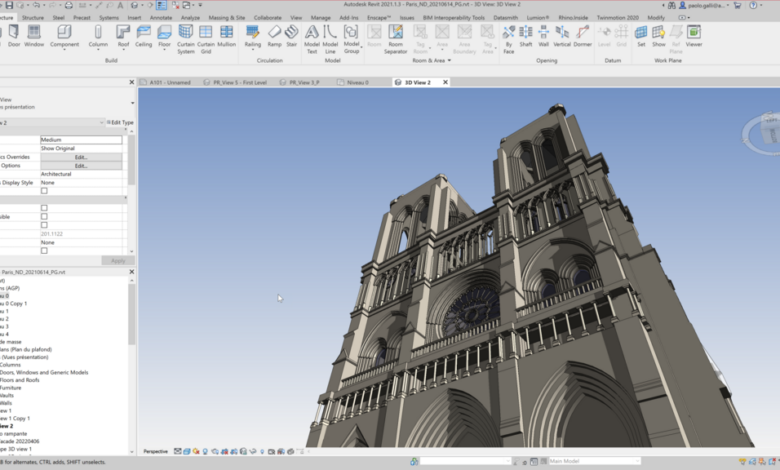The image size is (780, 470).
Task: Click the Edit Type button
Action: point(121,122)
